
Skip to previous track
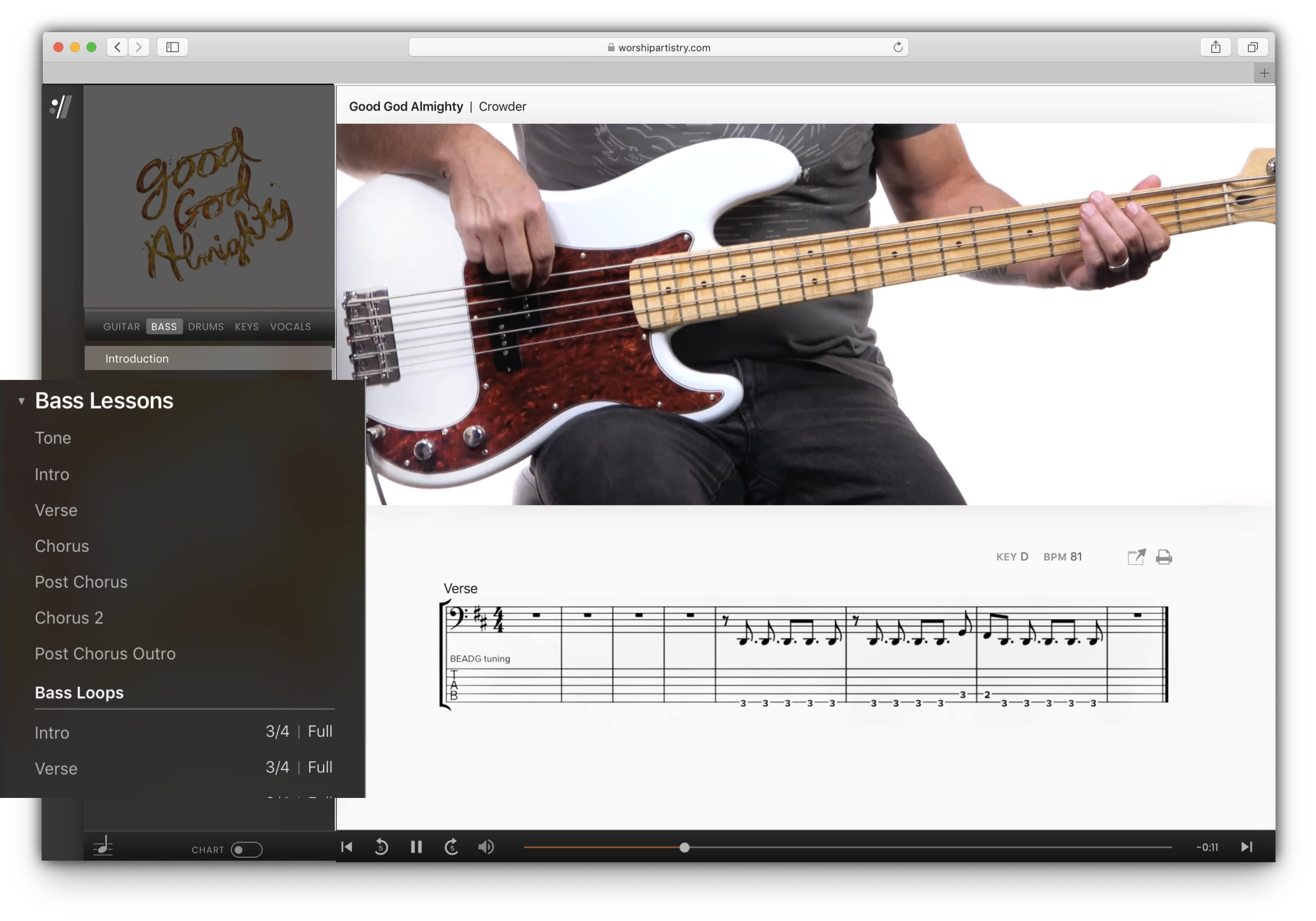coord(347,847)
